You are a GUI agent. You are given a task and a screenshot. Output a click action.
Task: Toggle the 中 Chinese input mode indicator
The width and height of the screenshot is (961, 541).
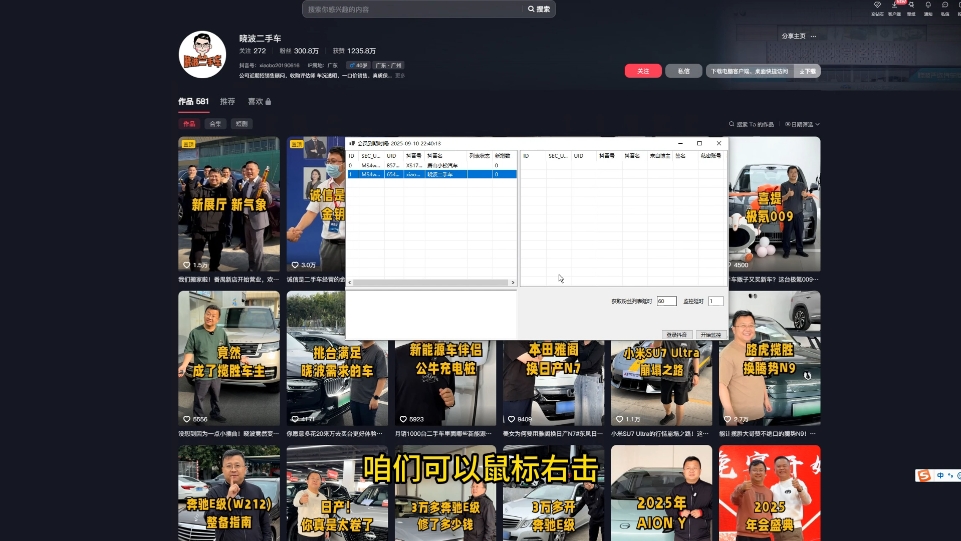click(x=940, y=475)
